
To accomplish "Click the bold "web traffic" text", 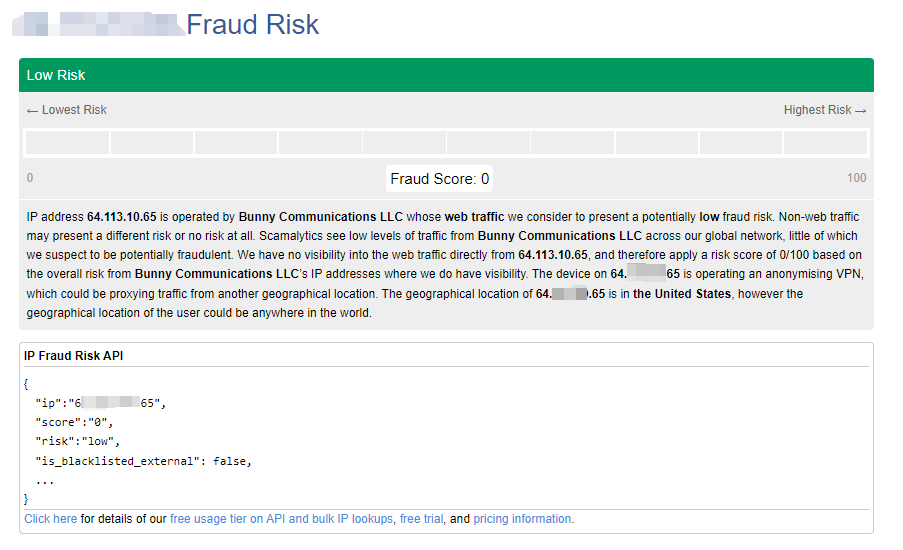I will pyautogui.click(x=474, y=216).
